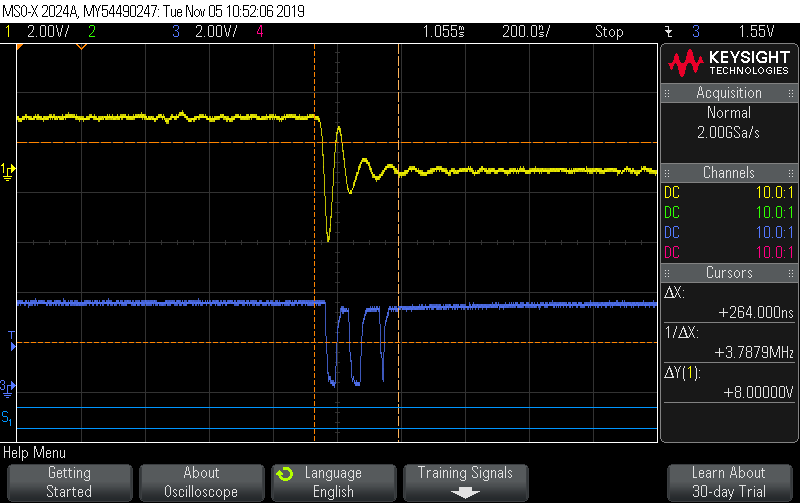Click the trigger source 3 indicator
This screenshot has width=800, height=503.
point(696,32)
